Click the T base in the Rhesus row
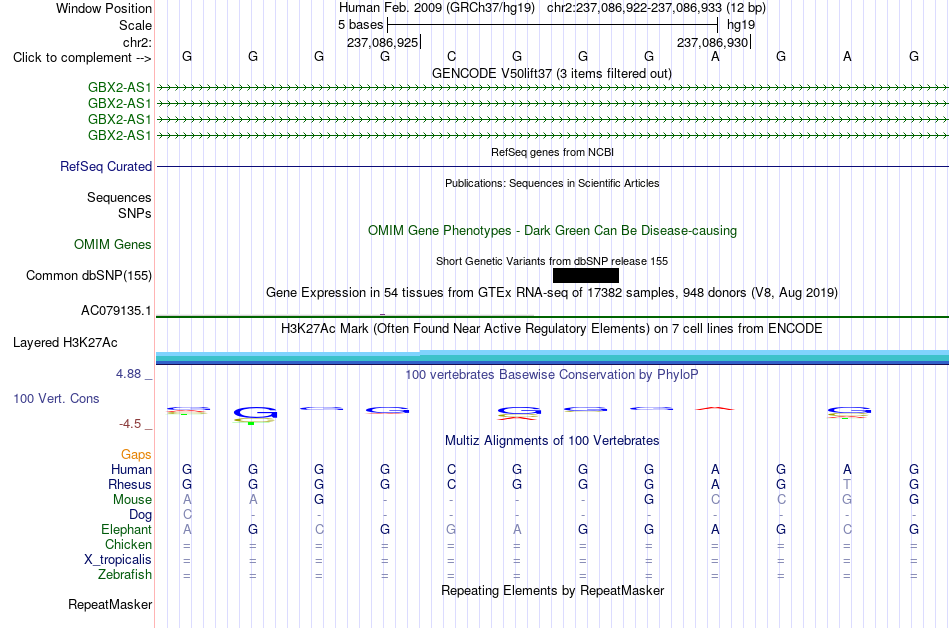Viewport: 950px width, 628px height. coord(847,484)
